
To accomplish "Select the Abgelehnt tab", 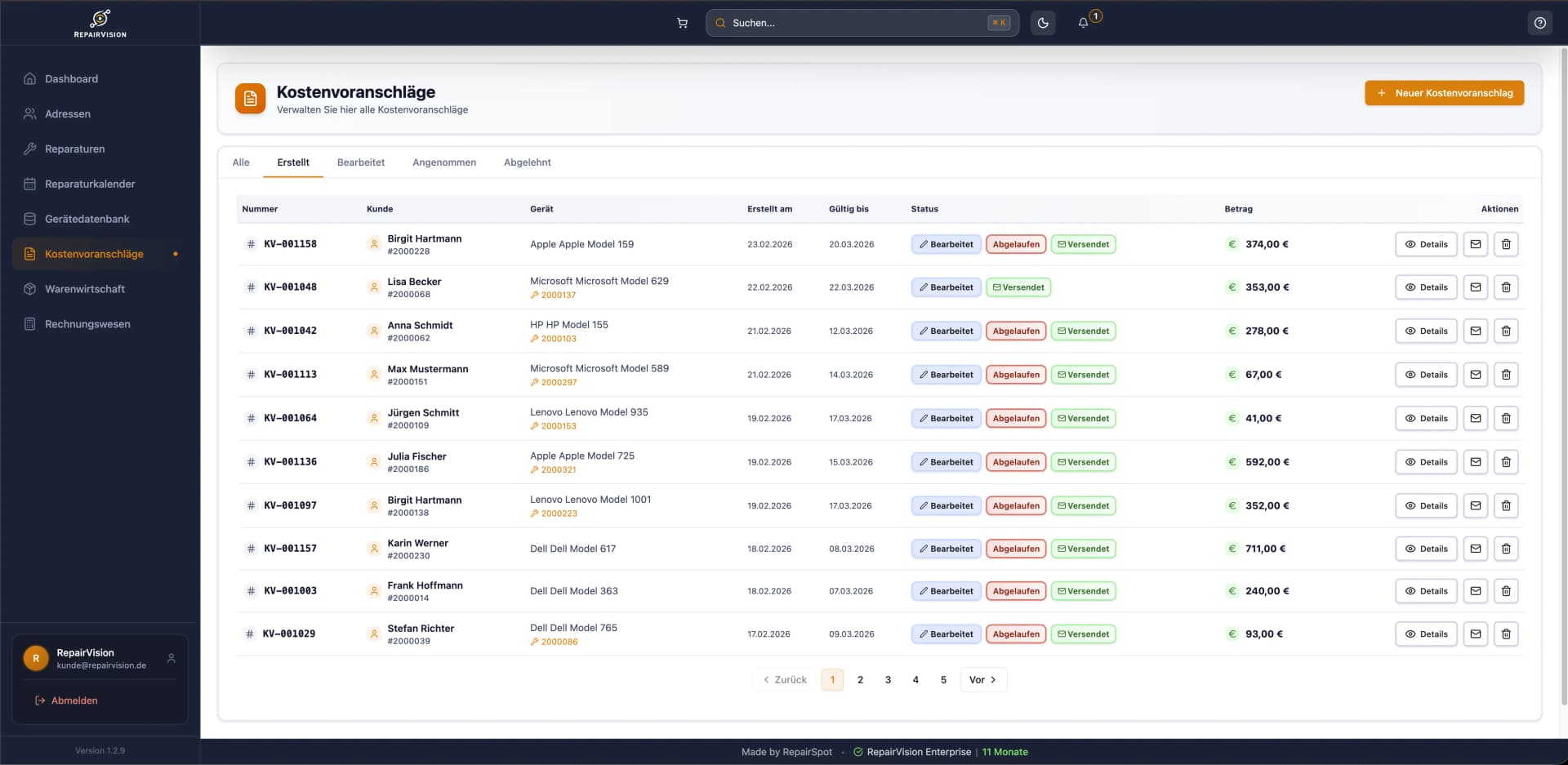I will [527, 162].
